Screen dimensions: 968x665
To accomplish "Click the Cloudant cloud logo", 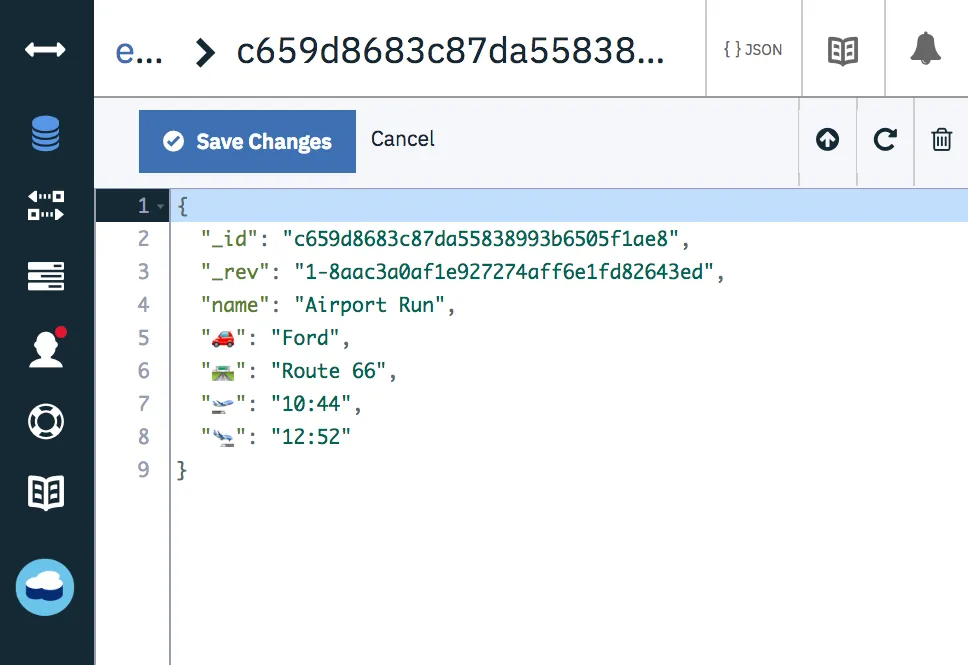I will click(45, 587).
